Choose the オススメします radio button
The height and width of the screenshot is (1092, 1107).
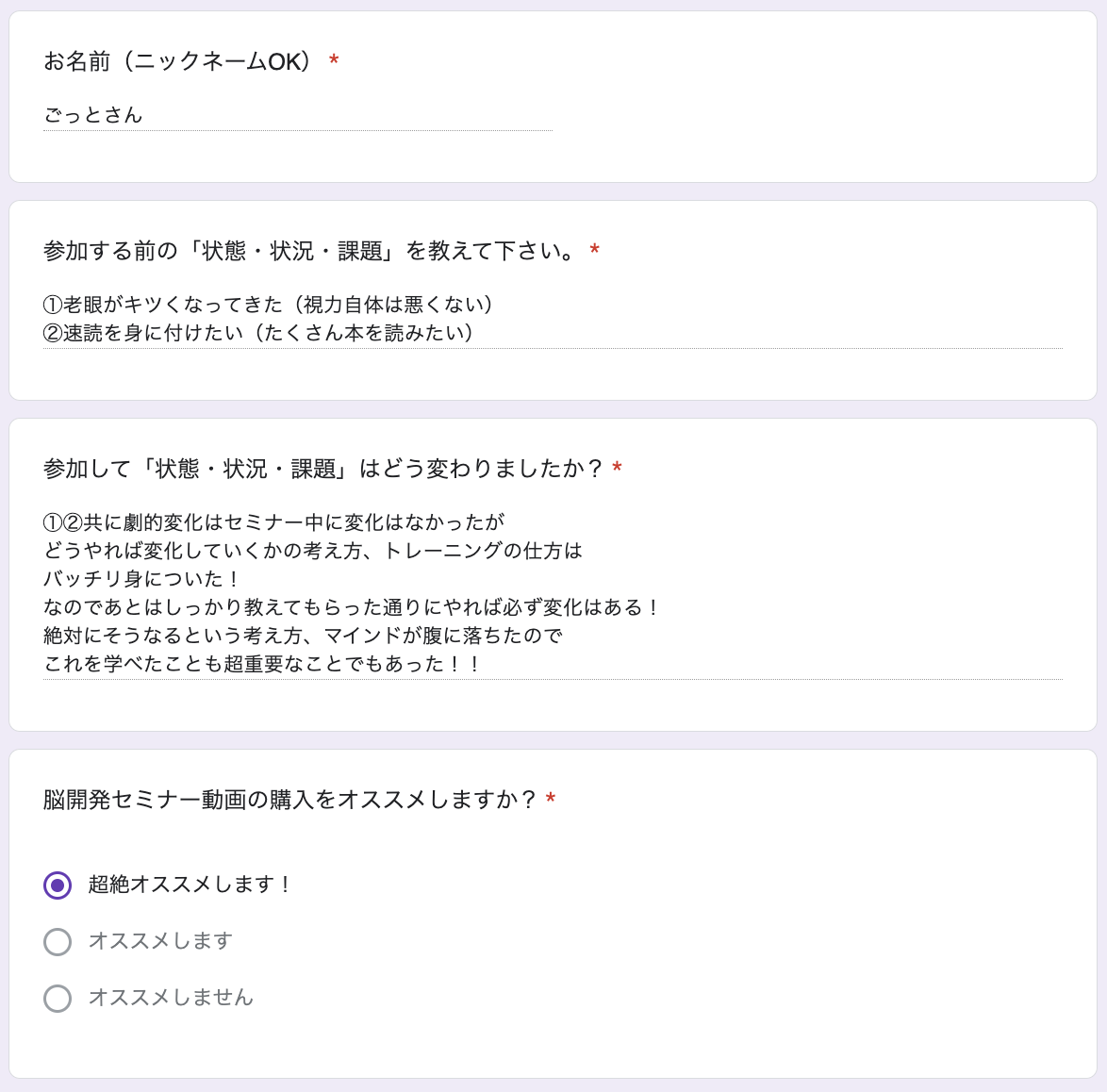click(58, 942)
